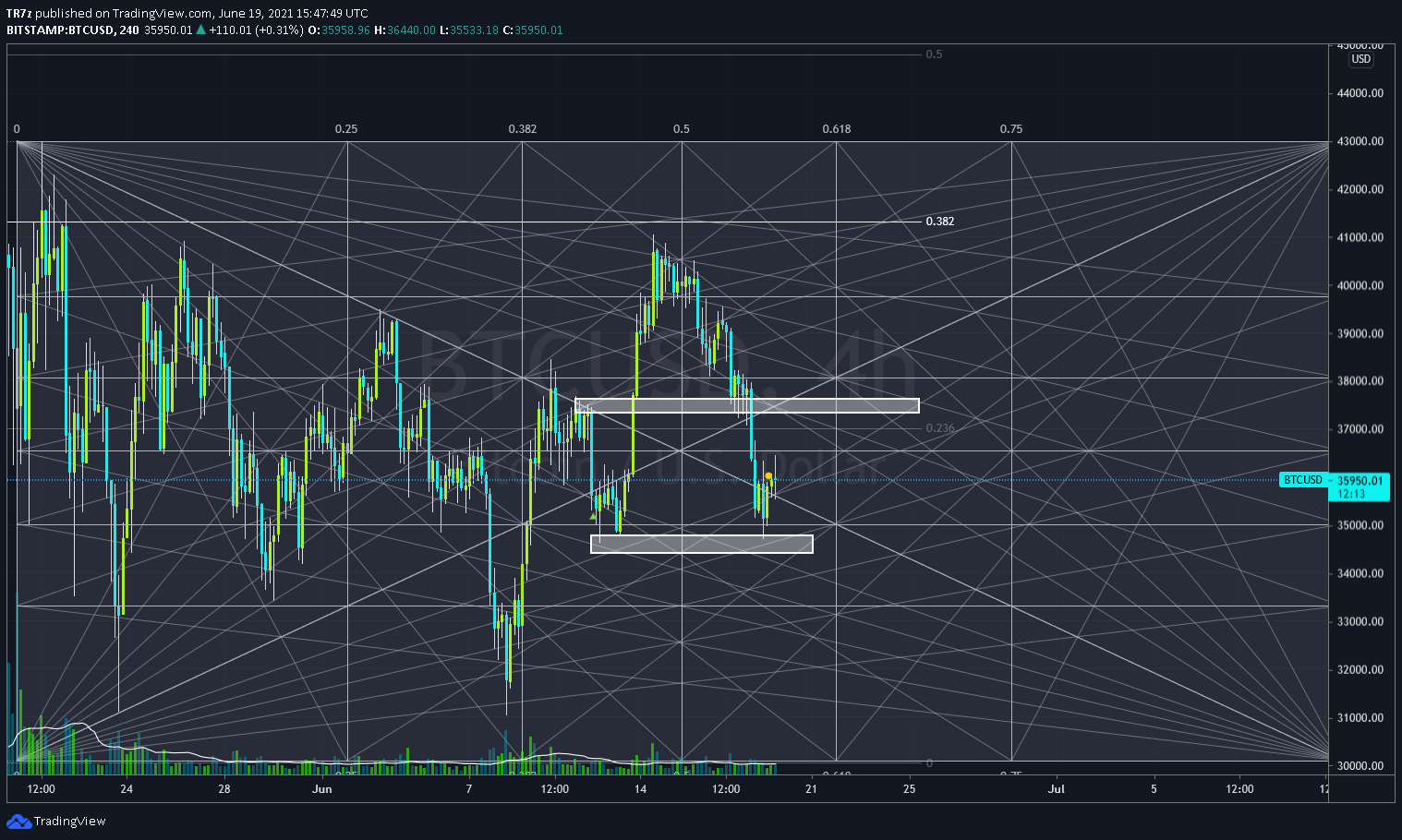Click the '21' date on time axis
The height and width of the screenshot is (840, 1402).
tap(812, 789)
